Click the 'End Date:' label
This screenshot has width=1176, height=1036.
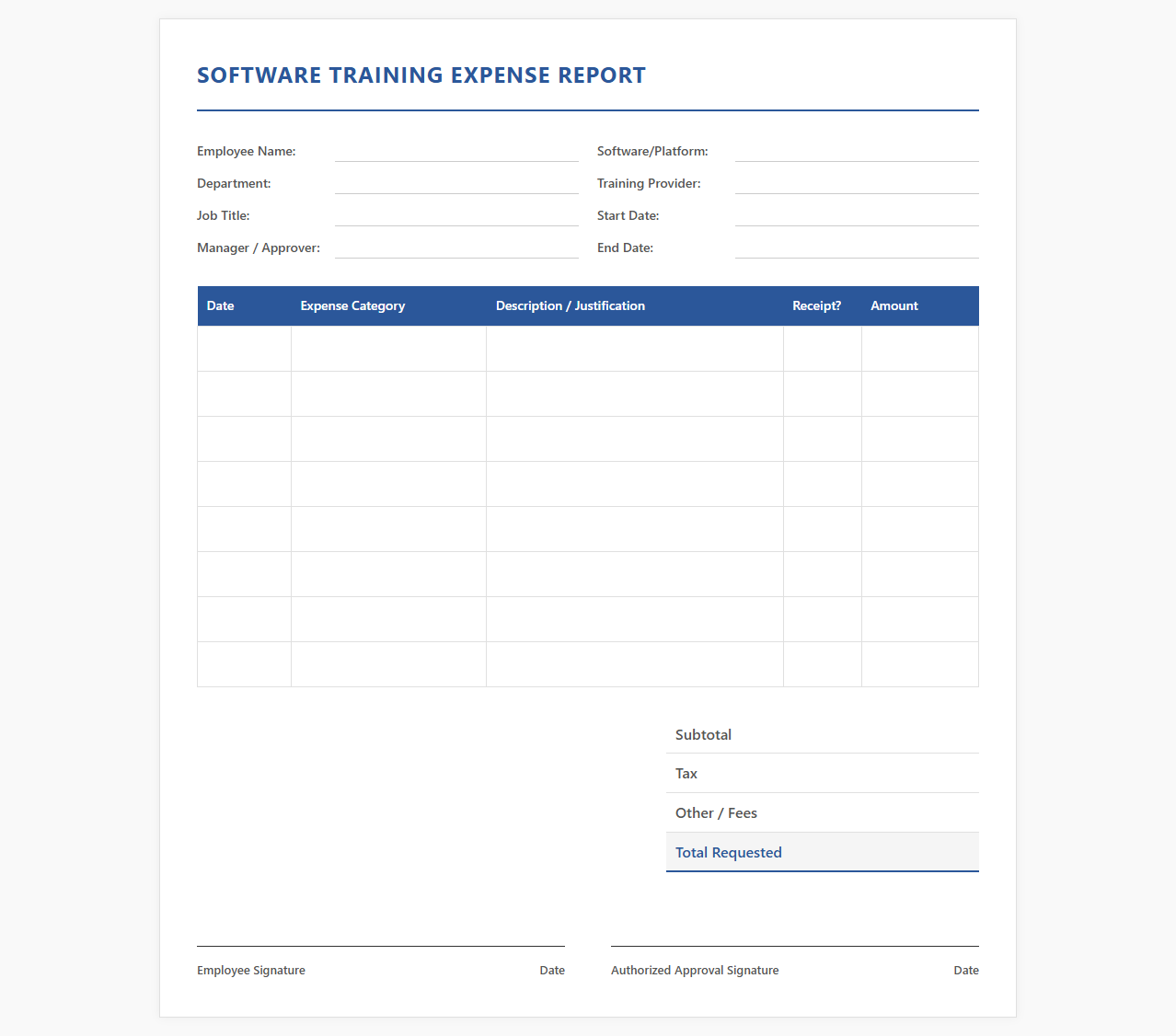point(626,248)
